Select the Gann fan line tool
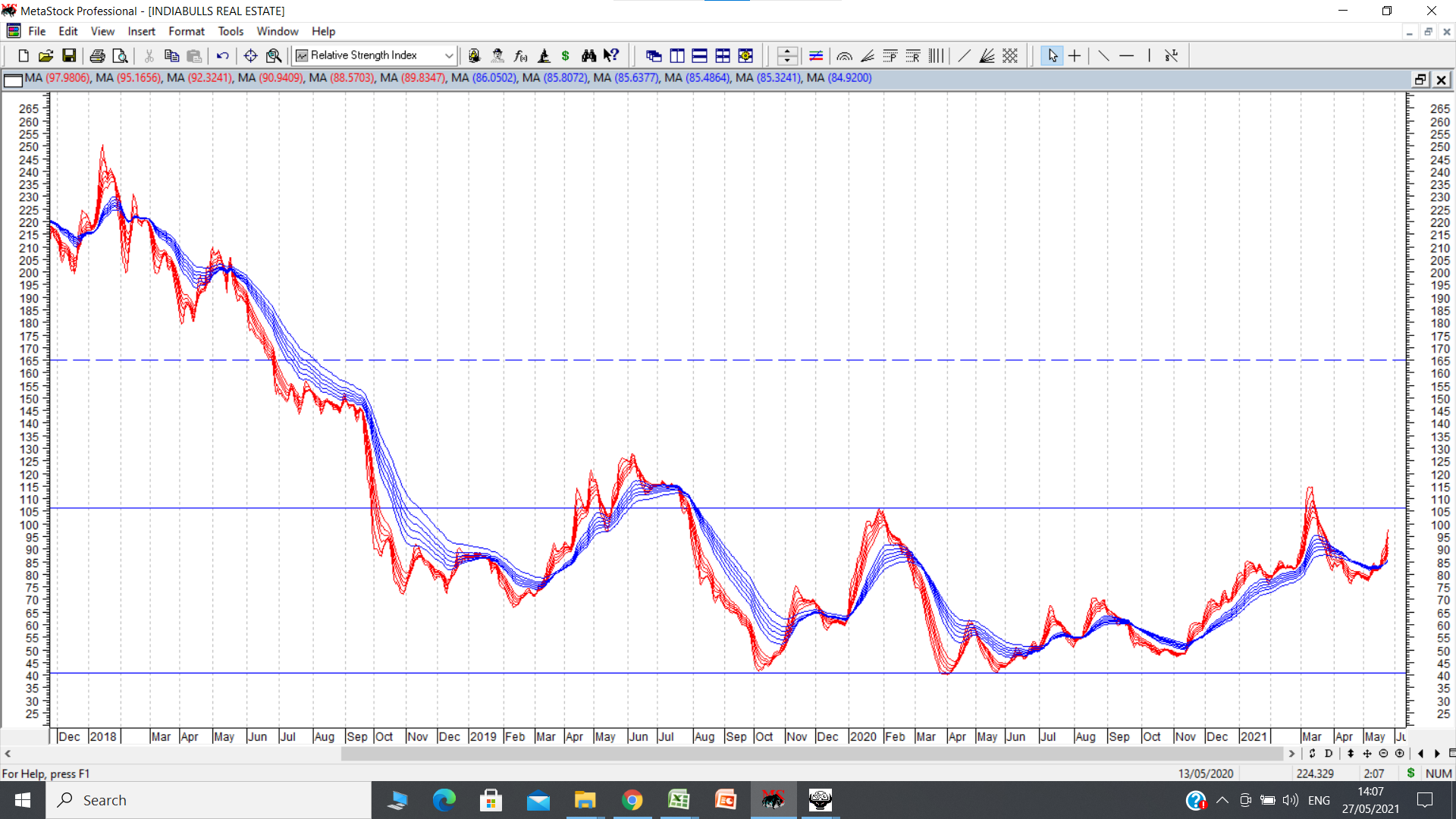Screen dimensions: 1456x819 click(x=987, y=55)
